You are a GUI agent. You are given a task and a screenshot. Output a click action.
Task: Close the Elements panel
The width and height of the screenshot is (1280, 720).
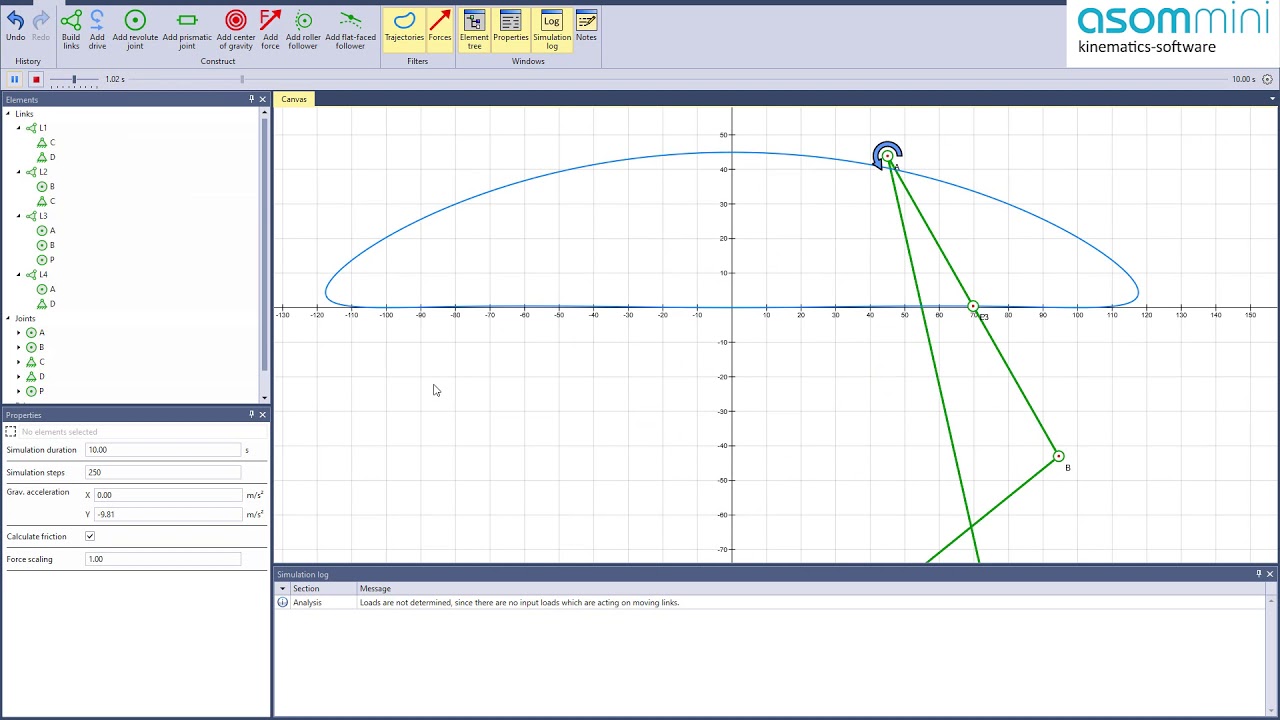263,99
